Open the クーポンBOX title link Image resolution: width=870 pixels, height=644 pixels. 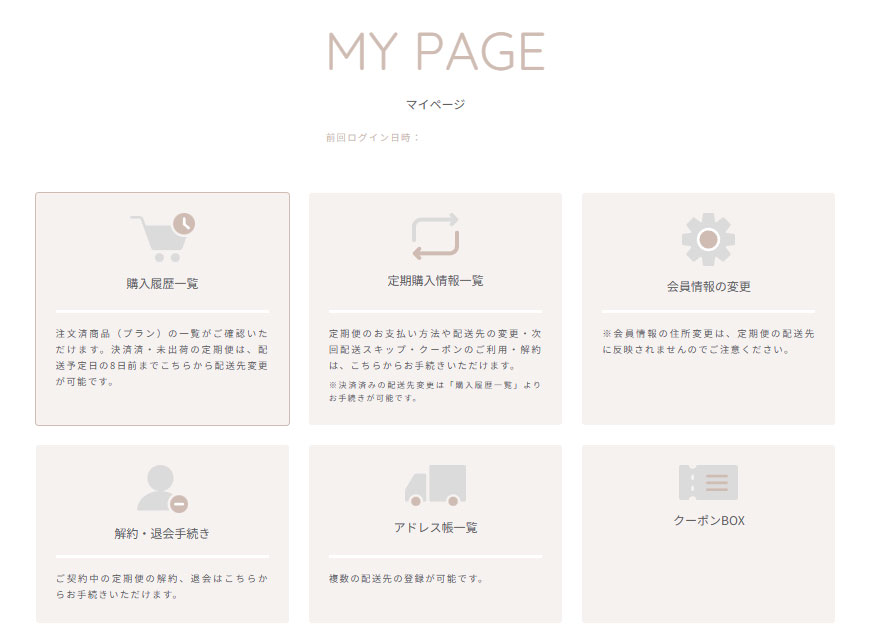(708, 521)
